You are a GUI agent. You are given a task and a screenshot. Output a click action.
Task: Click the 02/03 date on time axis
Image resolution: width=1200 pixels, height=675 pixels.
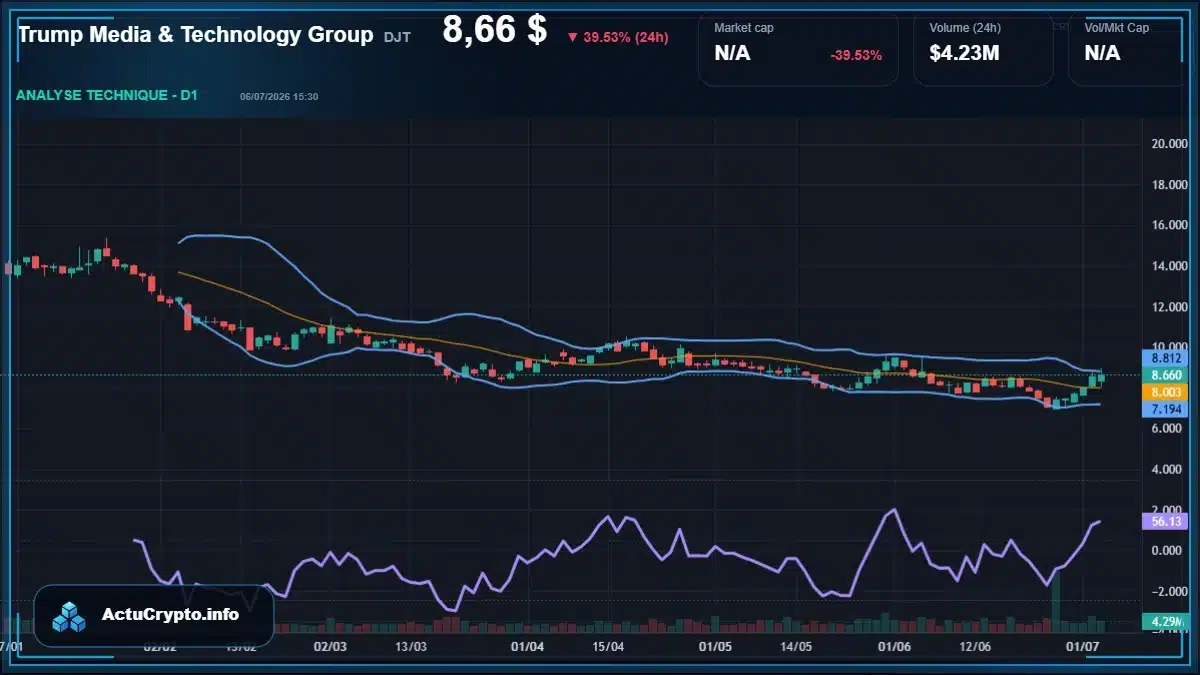coord(329,647)
